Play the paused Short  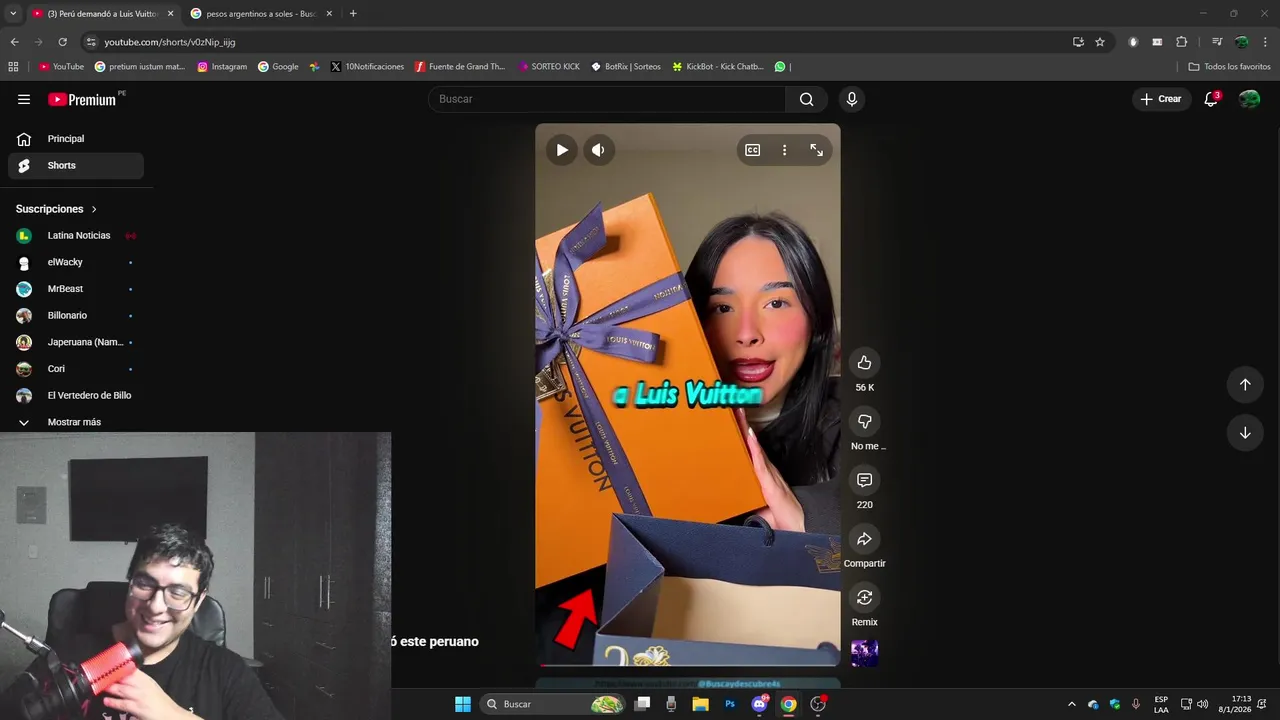click(562, 150)
